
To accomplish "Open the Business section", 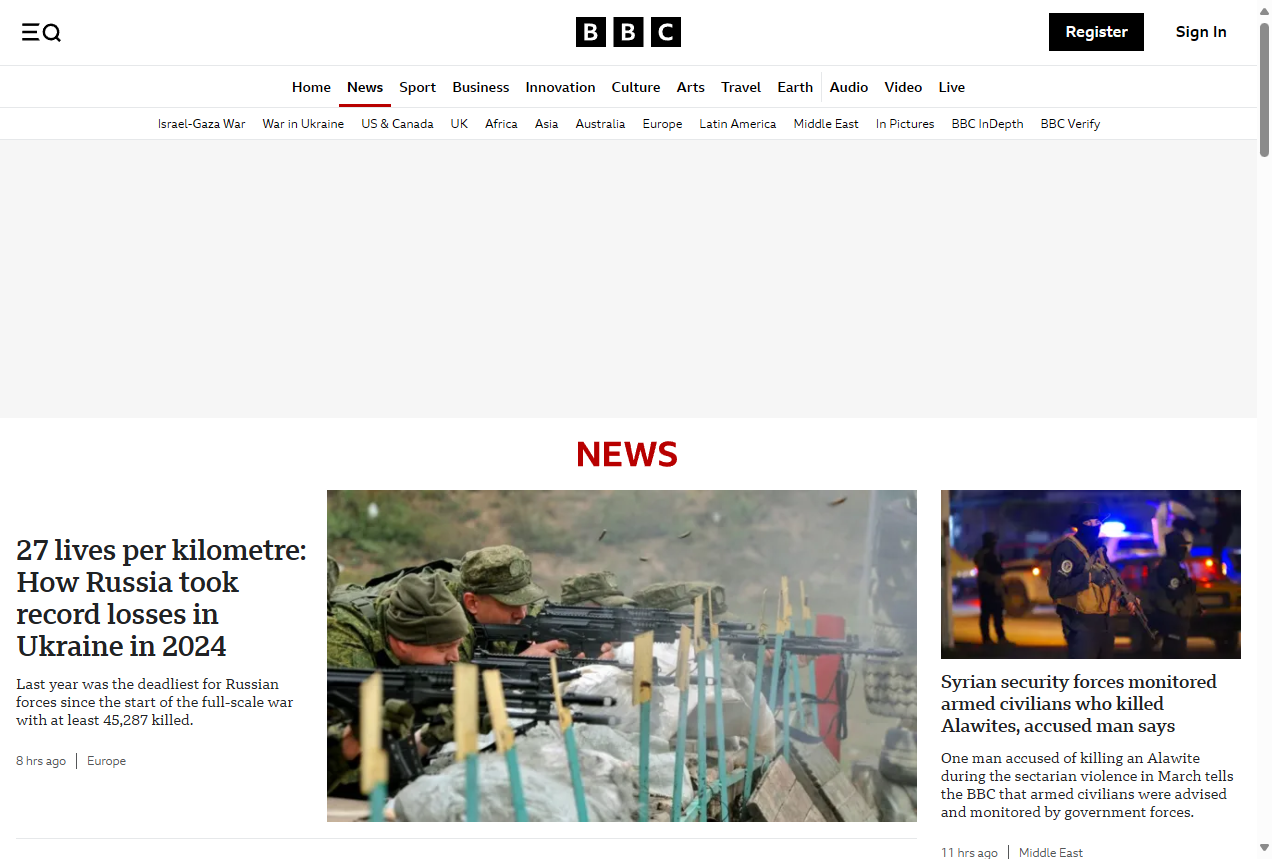I will [x=480, y=87].
